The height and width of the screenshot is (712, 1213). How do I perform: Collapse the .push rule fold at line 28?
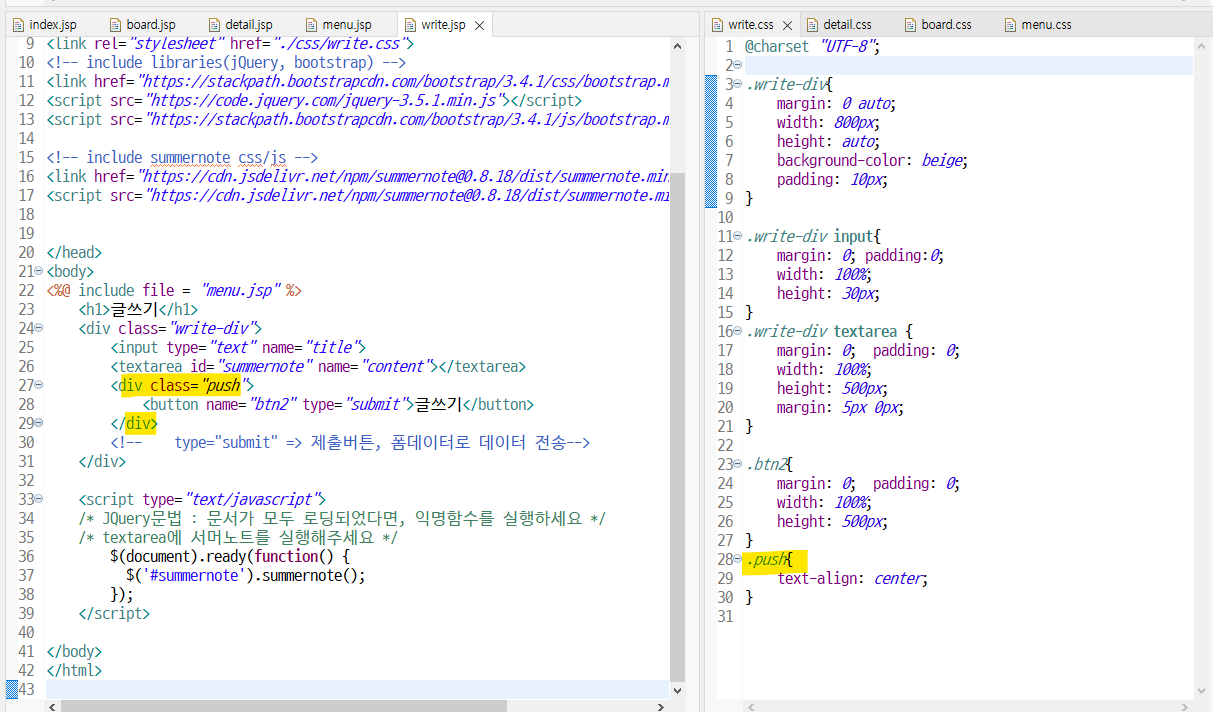pyautogui.click(x=738, y=559)
